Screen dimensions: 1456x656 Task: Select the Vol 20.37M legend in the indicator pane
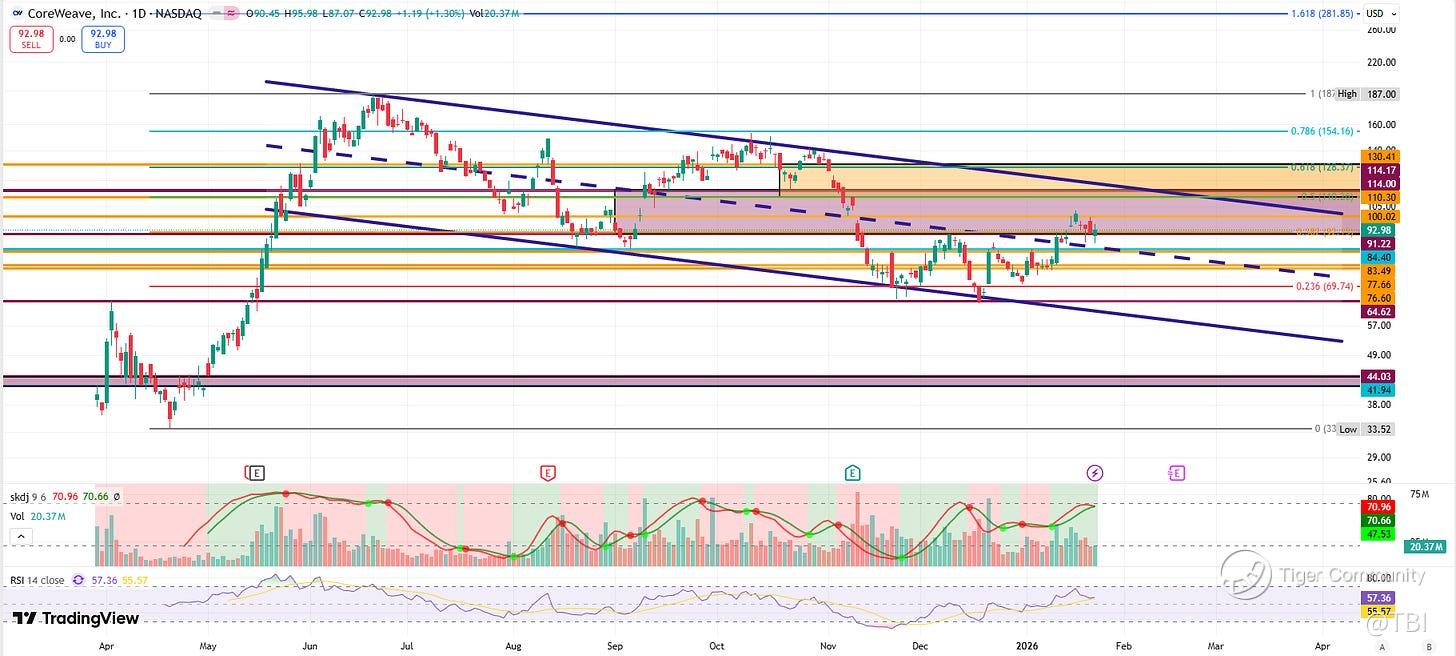pos(36,516)
